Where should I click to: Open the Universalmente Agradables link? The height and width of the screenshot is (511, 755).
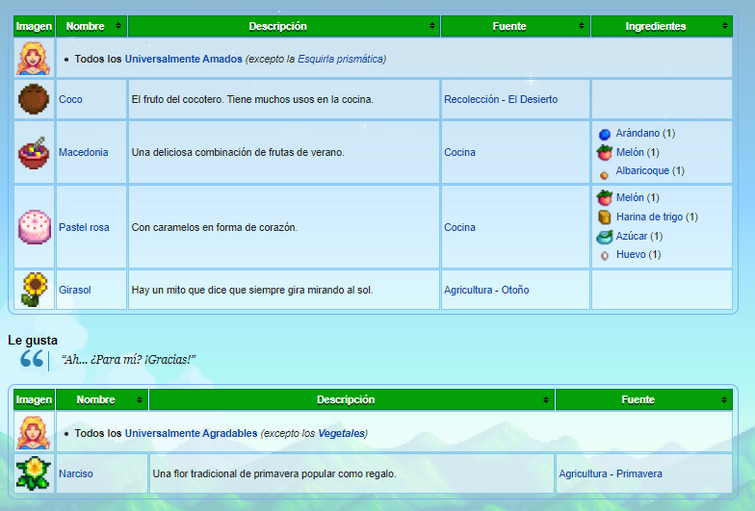point(191,433)
